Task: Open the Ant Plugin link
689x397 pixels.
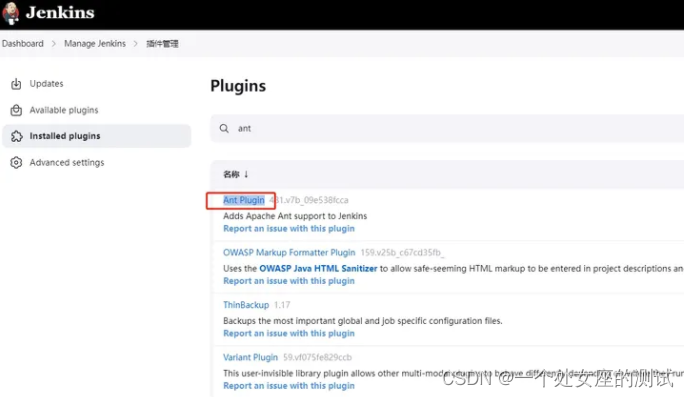Action: 244,200
